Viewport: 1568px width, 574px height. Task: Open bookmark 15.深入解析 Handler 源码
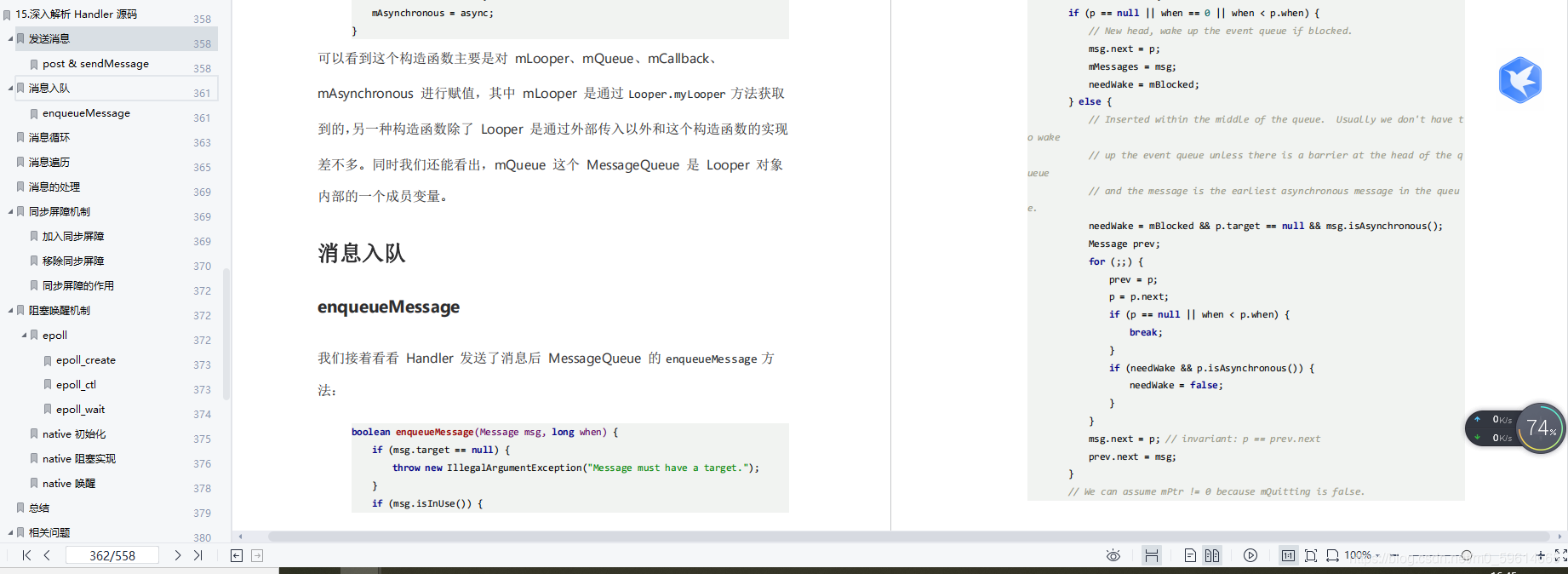76,14
